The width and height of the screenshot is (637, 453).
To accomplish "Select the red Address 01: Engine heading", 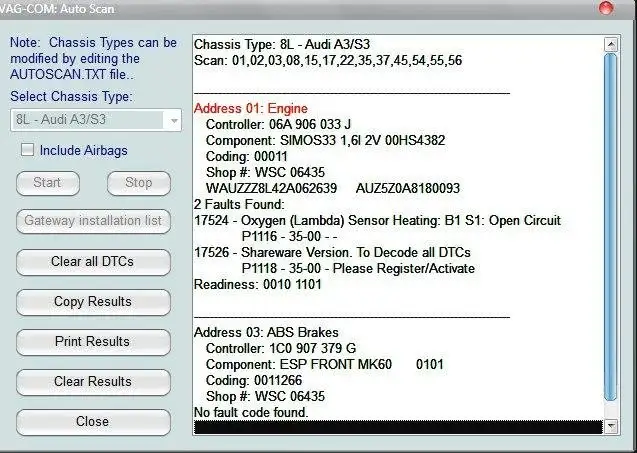I will click(x=250, y=108).
